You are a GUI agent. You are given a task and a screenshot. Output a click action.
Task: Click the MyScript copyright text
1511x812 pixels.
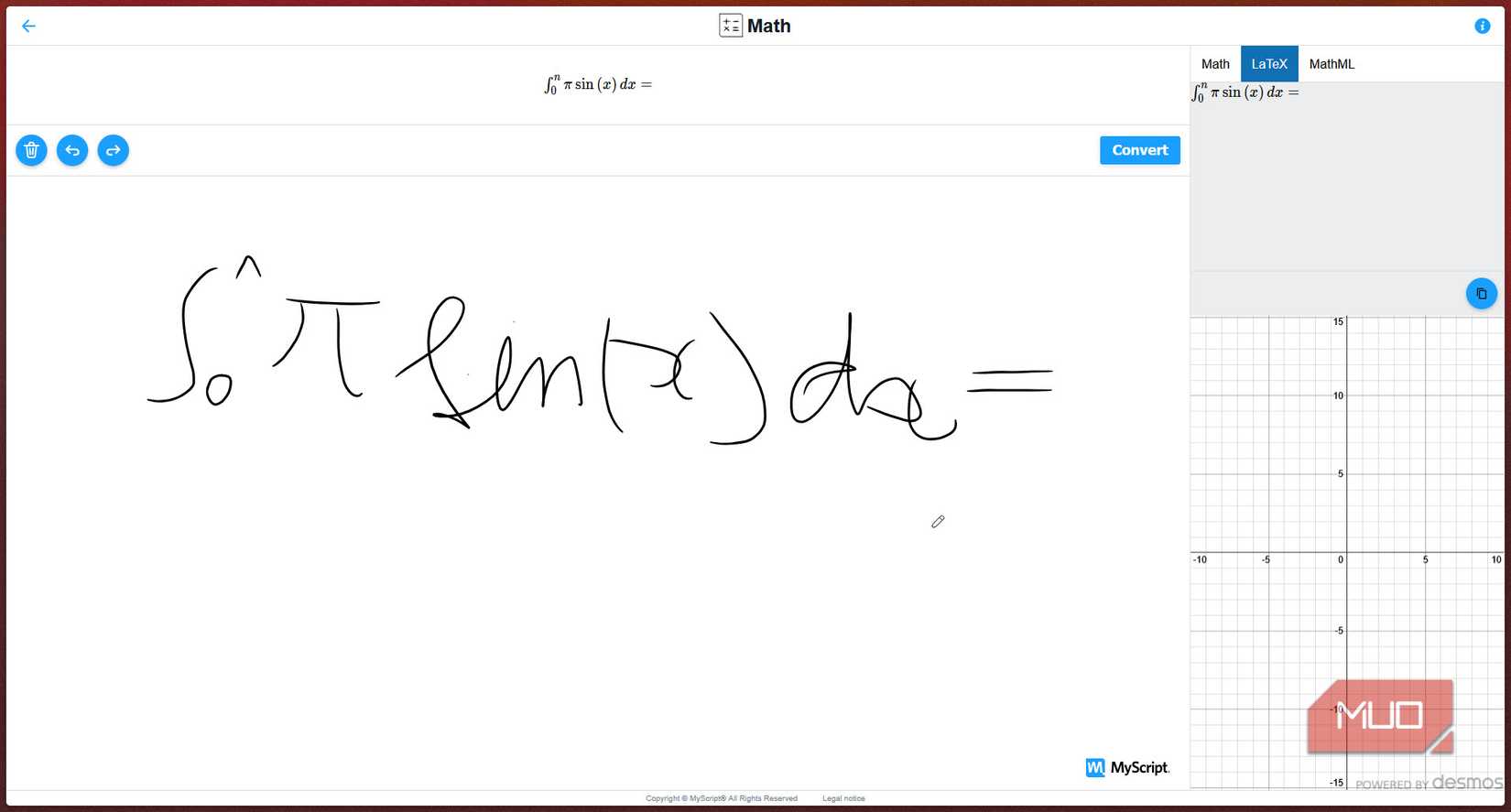click(722, 798)
